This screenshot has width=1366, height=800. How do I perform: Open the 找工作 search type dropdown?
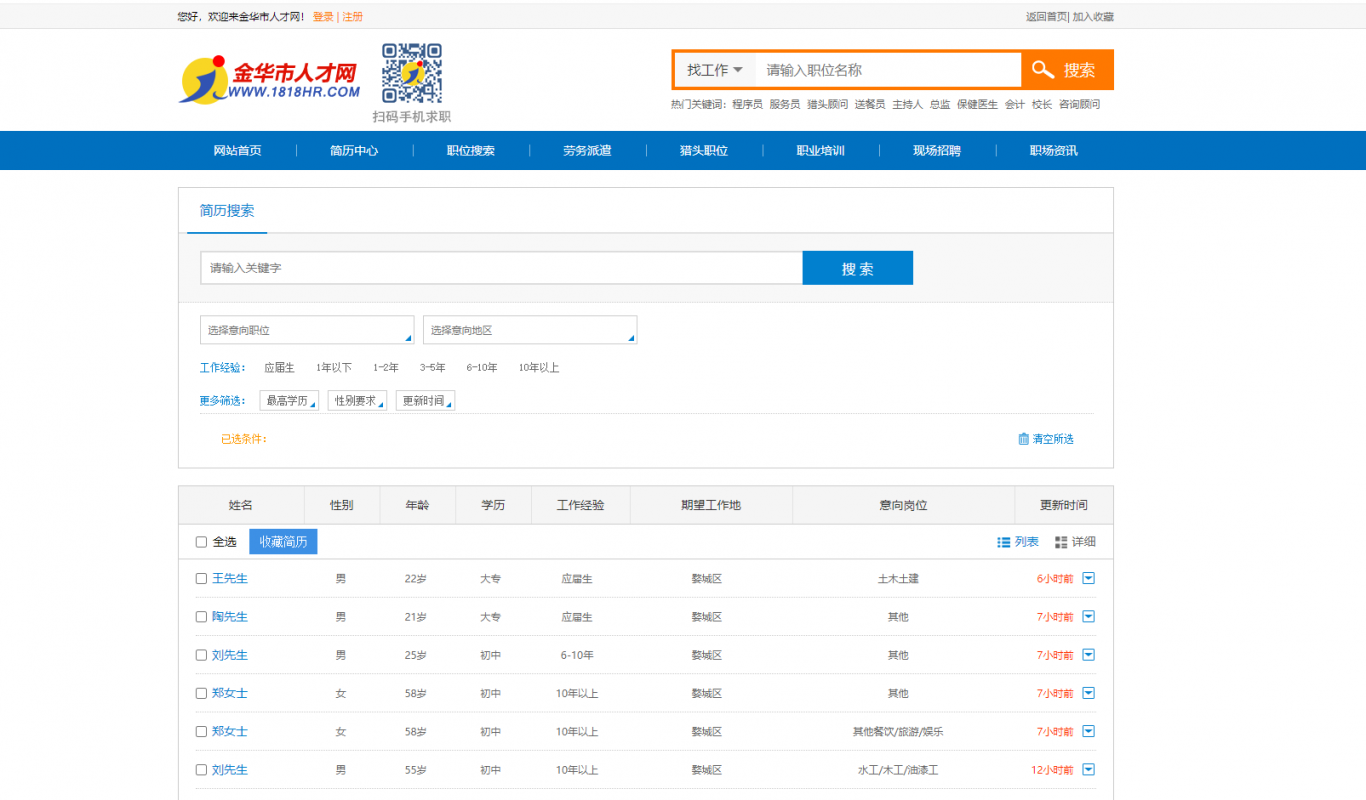[x=715, y=70]
